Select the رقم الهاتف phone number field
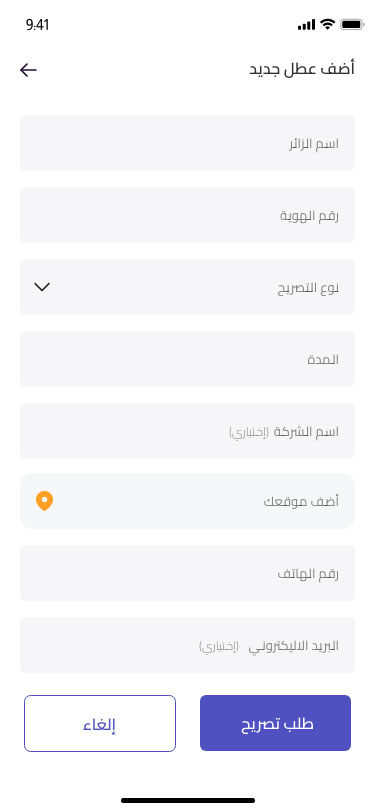 188,573
